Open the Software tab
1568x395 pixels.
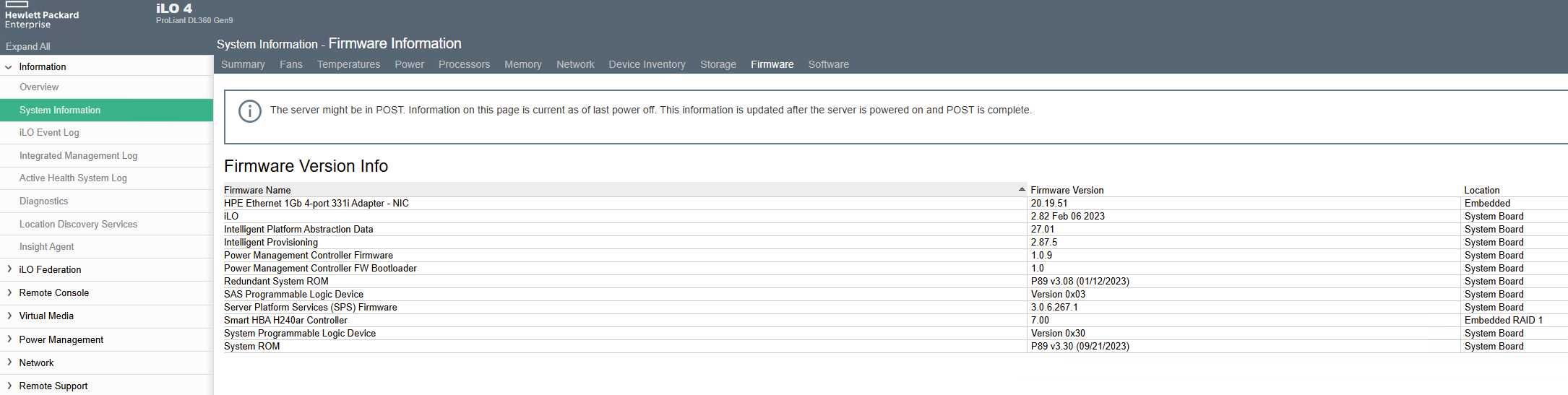[x=828, y=64]
